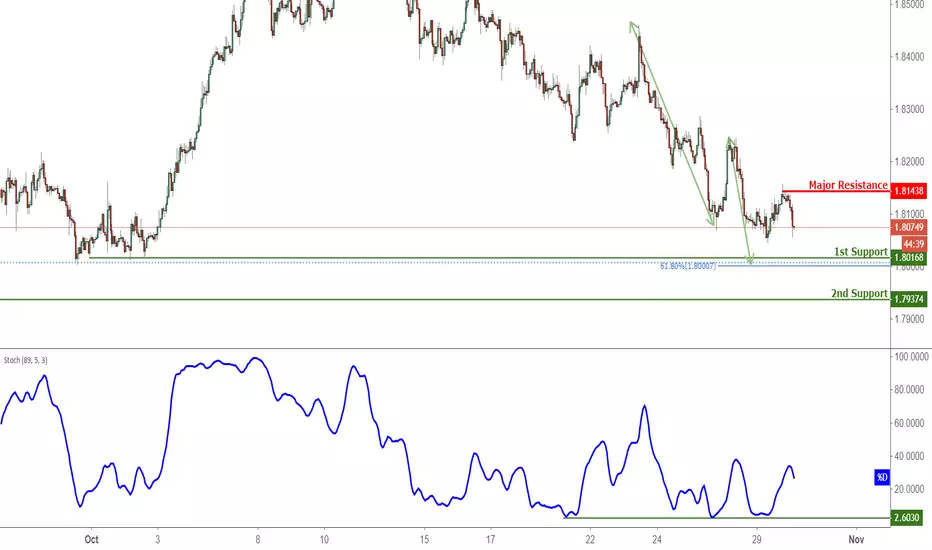Click the 44:39 countdown timer tag
This screenshot has height=550, width=932.
click(914, 244)
